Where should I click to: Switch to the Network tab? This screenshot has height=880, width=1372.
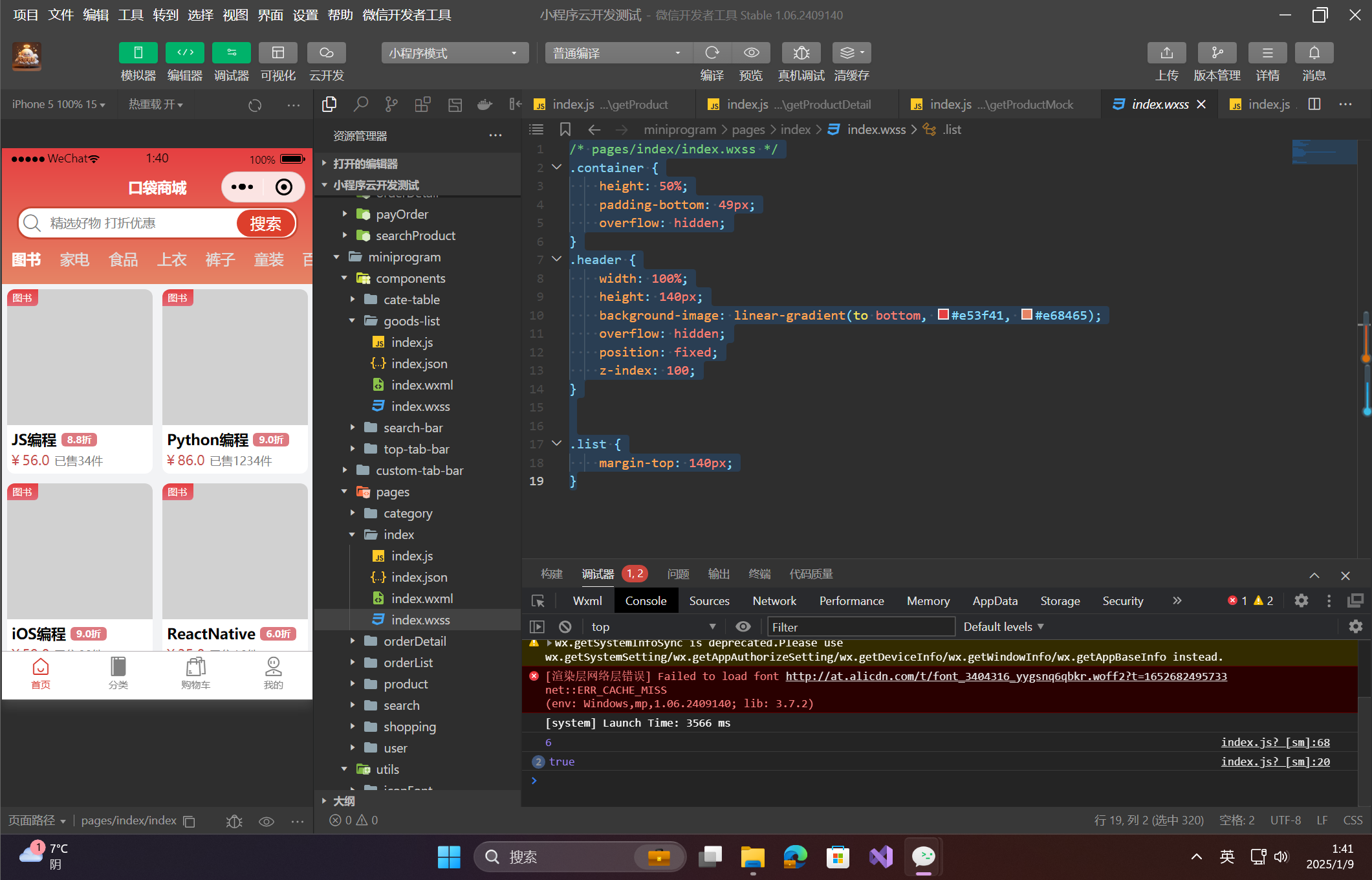[x=774, y=600]
